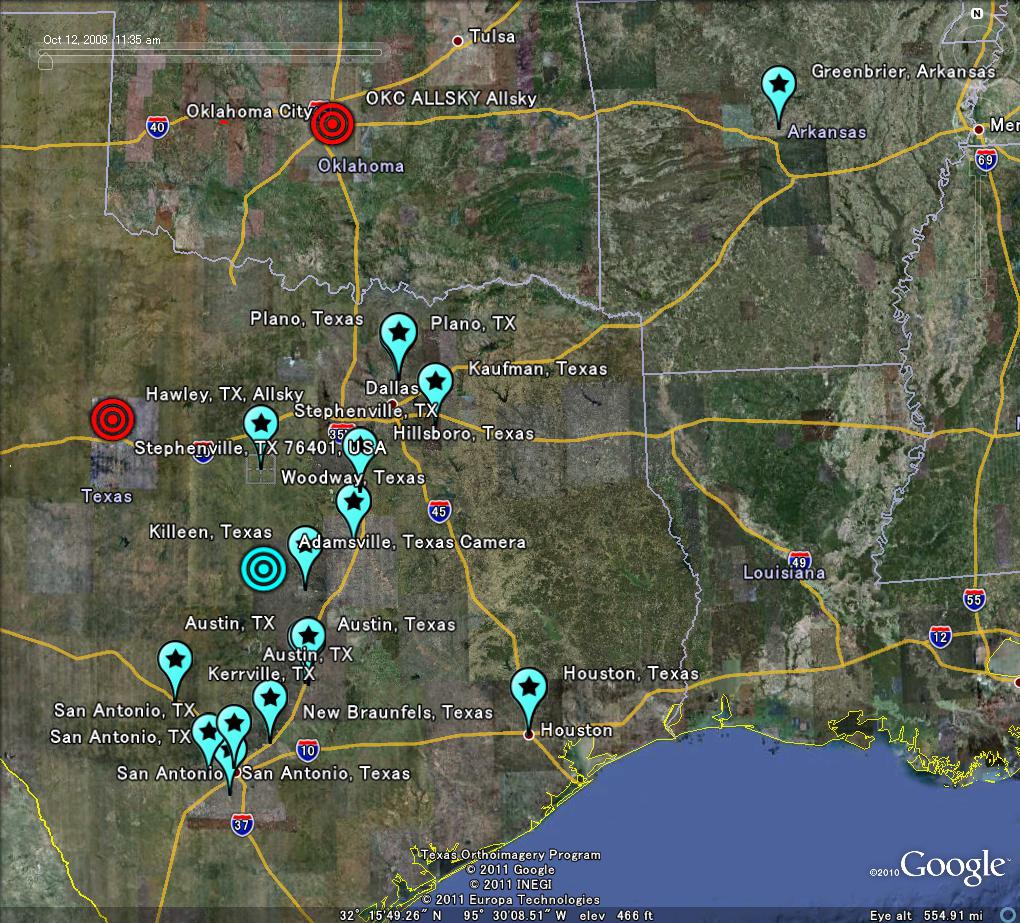Select the Hawley, TX Allsky bullseye marker
Viewport: 1020px width, 923px height.
(111, 421)
